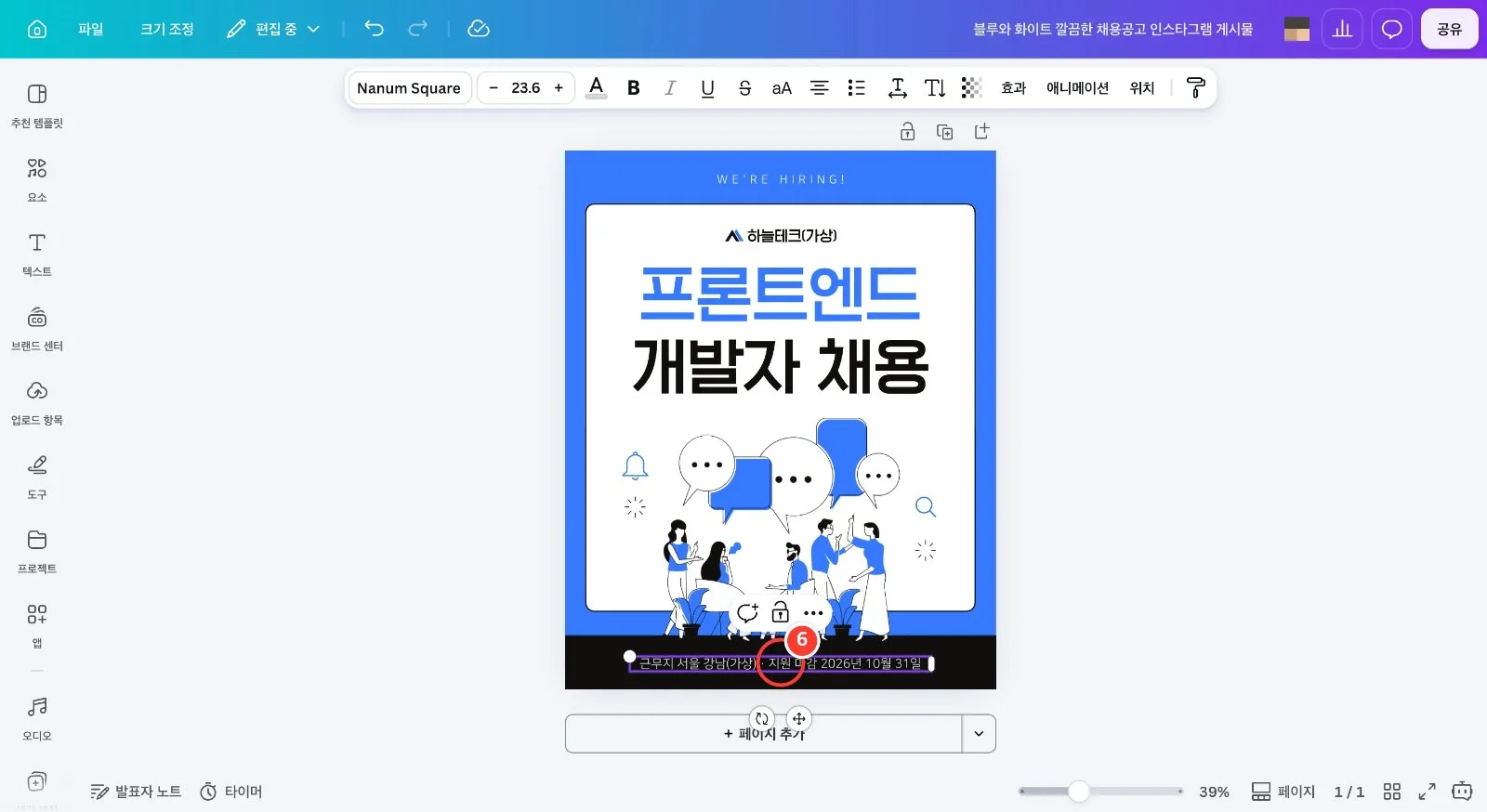1487x812 pixels.
Task: Open the 업로드 항목 uploads panel
Action: pos(37,403)
